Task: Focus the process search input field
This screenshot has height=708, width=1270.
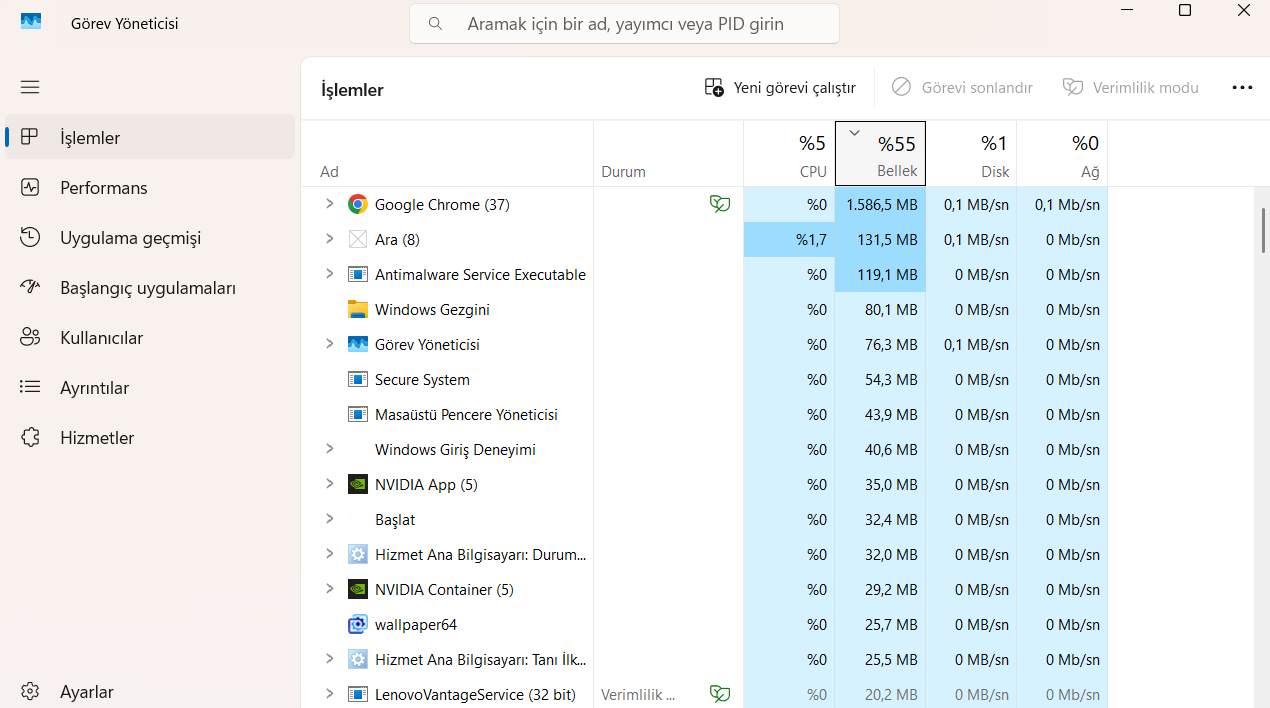Action: 624,23
